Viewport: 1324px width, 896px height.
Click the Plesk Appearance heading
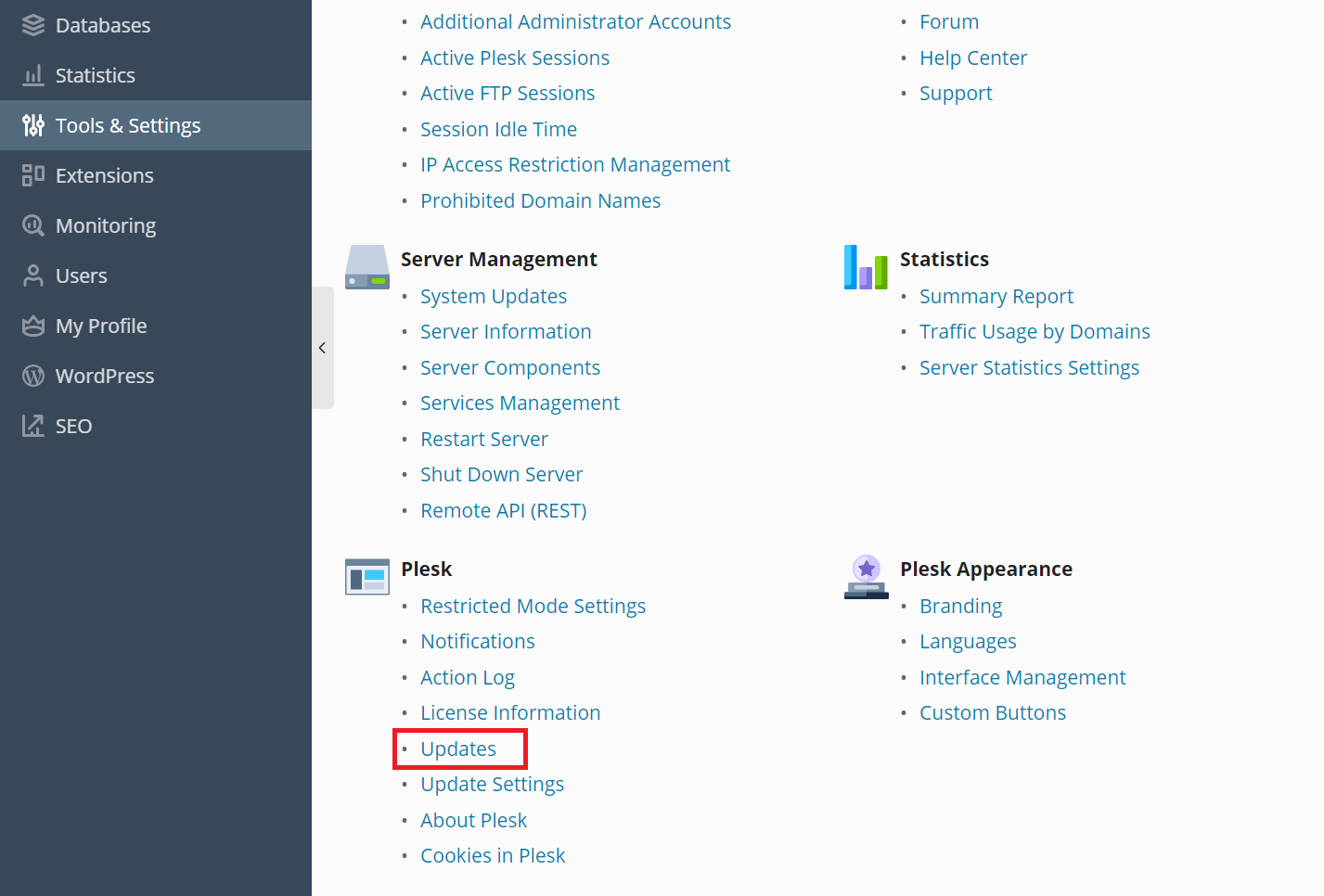click(x=986, y=569)
